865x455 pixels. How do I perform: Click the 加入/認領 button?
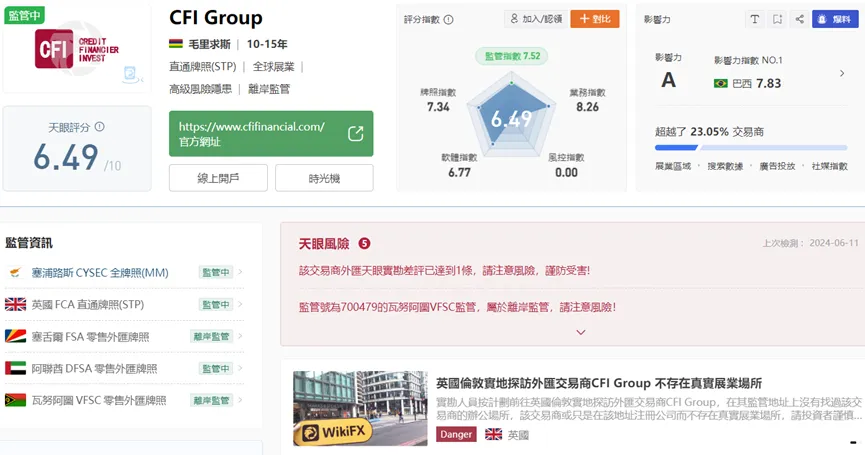tap(536, 19)
